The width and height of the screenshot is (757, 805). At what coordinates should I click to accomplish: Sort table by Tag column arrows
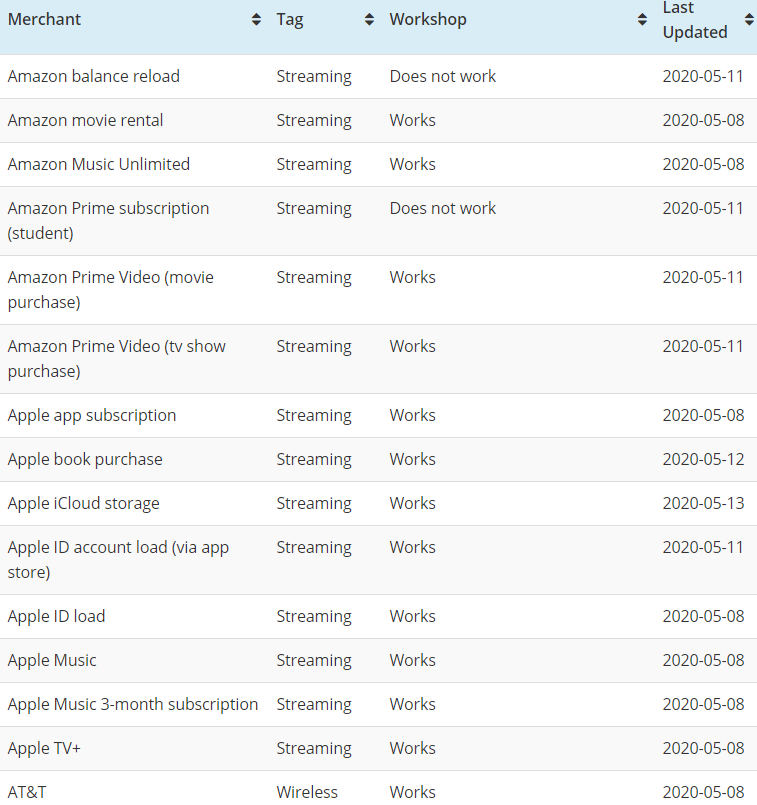point(369,20)
